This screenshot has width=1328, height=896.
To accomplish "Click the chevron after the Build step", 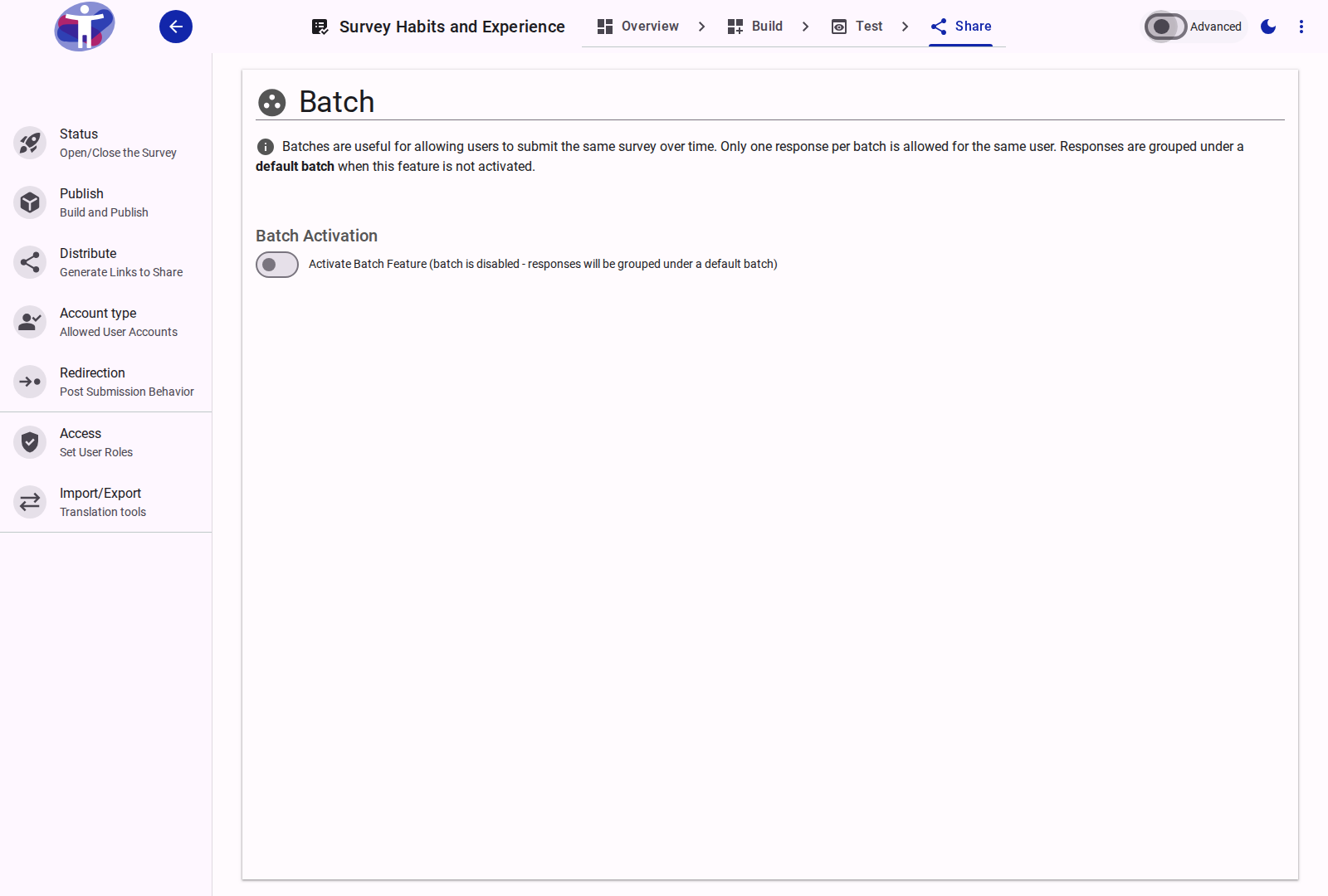I will (x=805, y=27).
